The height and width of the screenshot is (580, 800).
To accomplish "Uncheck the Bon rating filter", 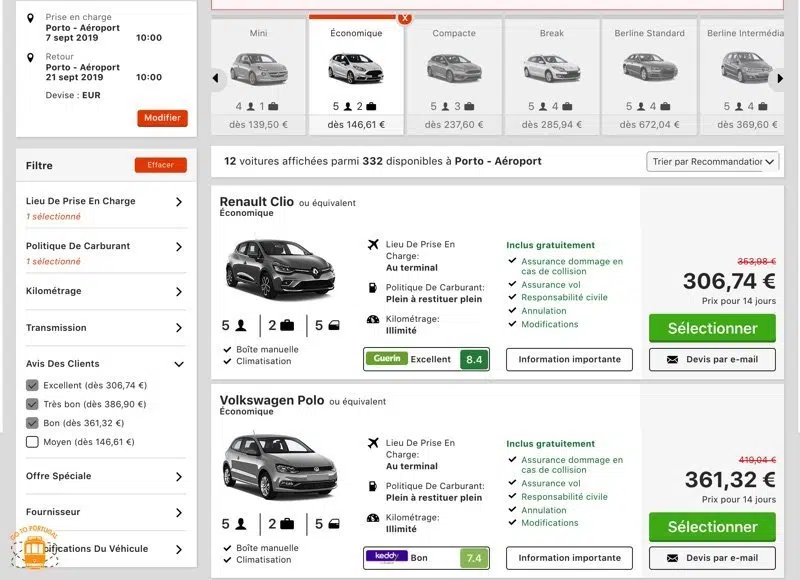I will pyautogui.click(x=32, y=423).
